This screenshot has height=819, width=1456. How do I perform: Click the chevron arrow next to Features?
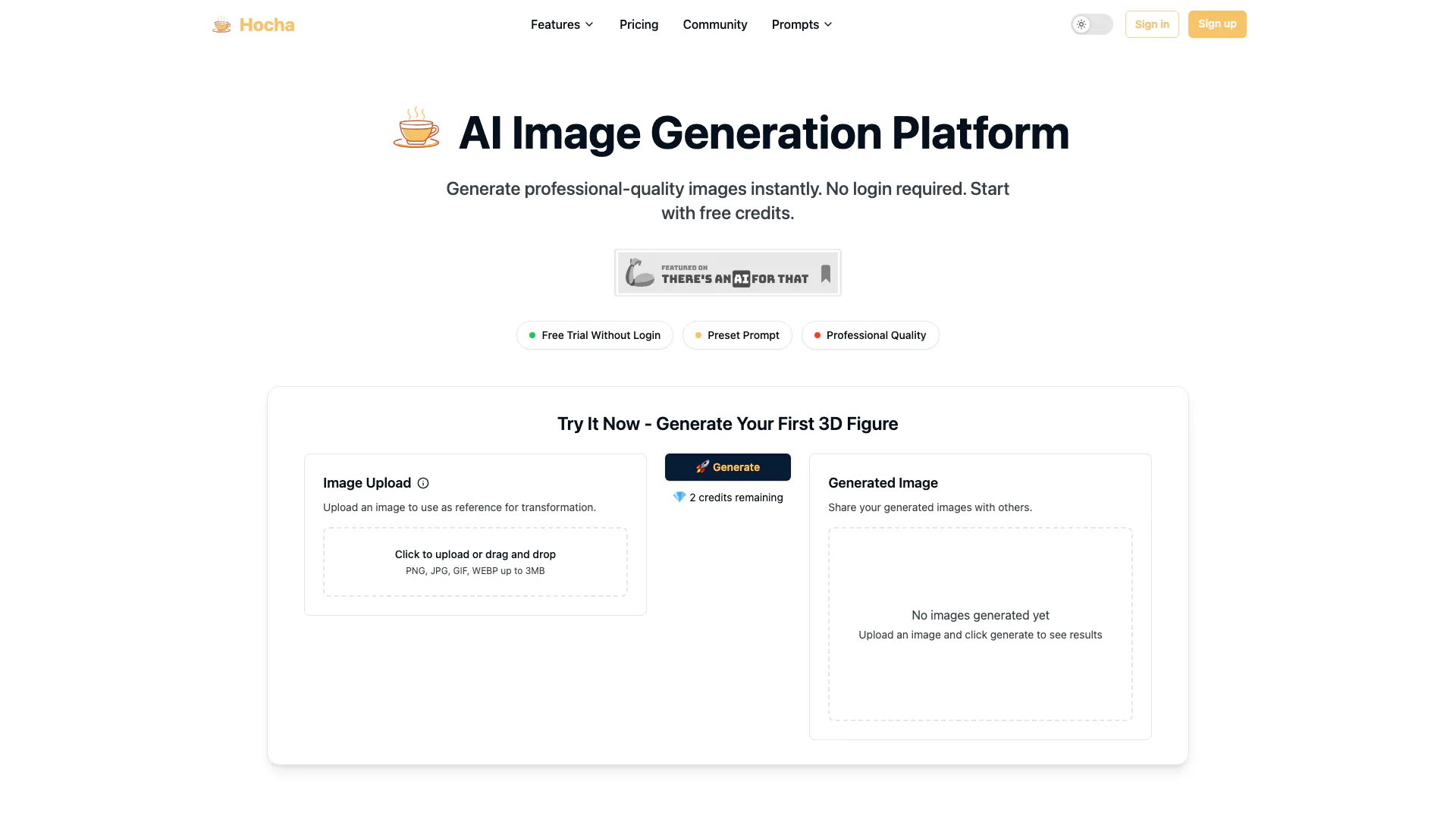point(589,24)
